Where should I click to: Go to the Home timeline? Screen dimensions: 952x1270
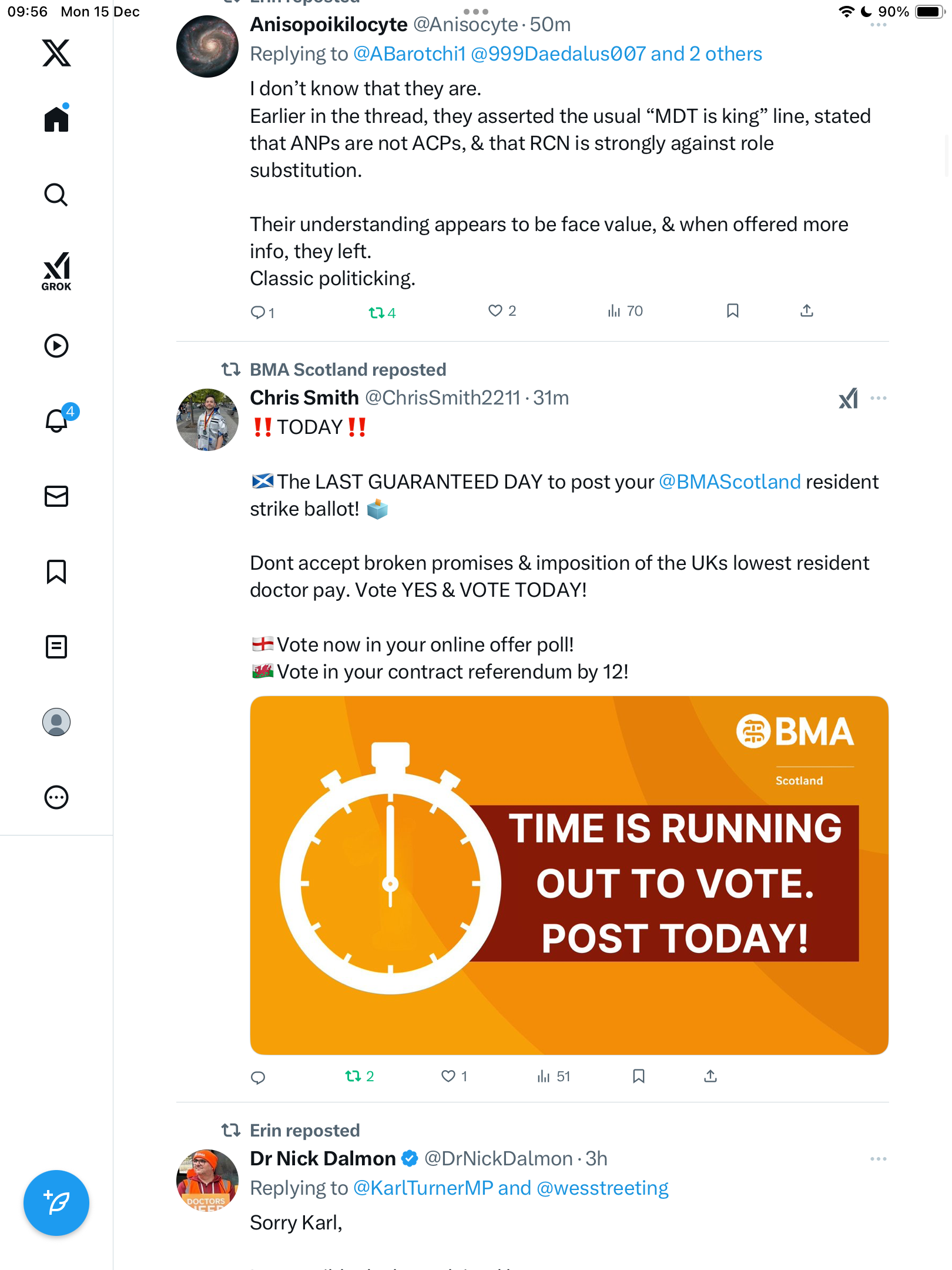point(56,119)
